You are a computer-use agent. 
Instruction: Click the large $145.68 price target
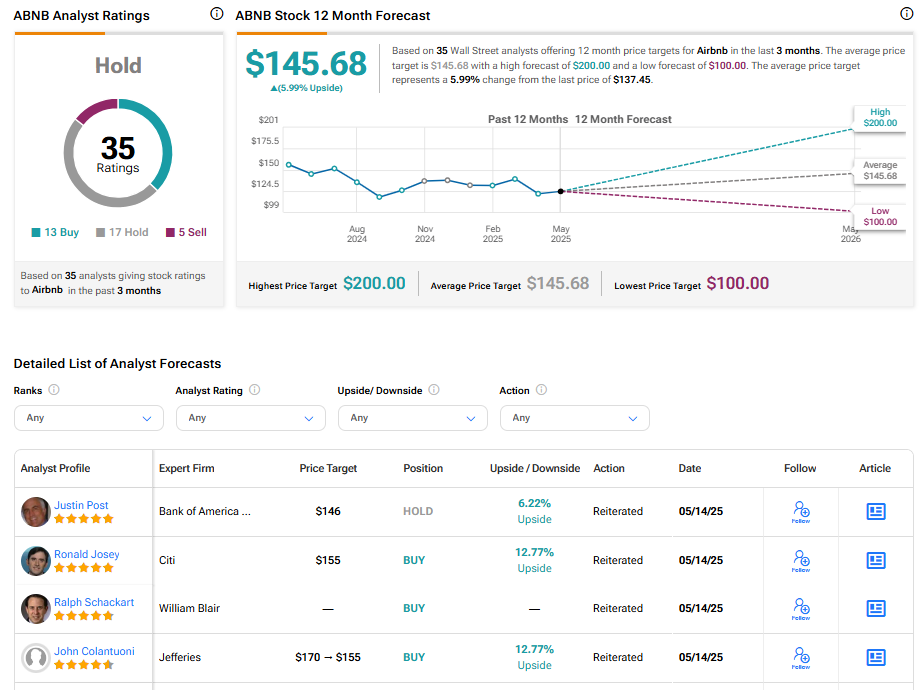(x=306, y=63)
